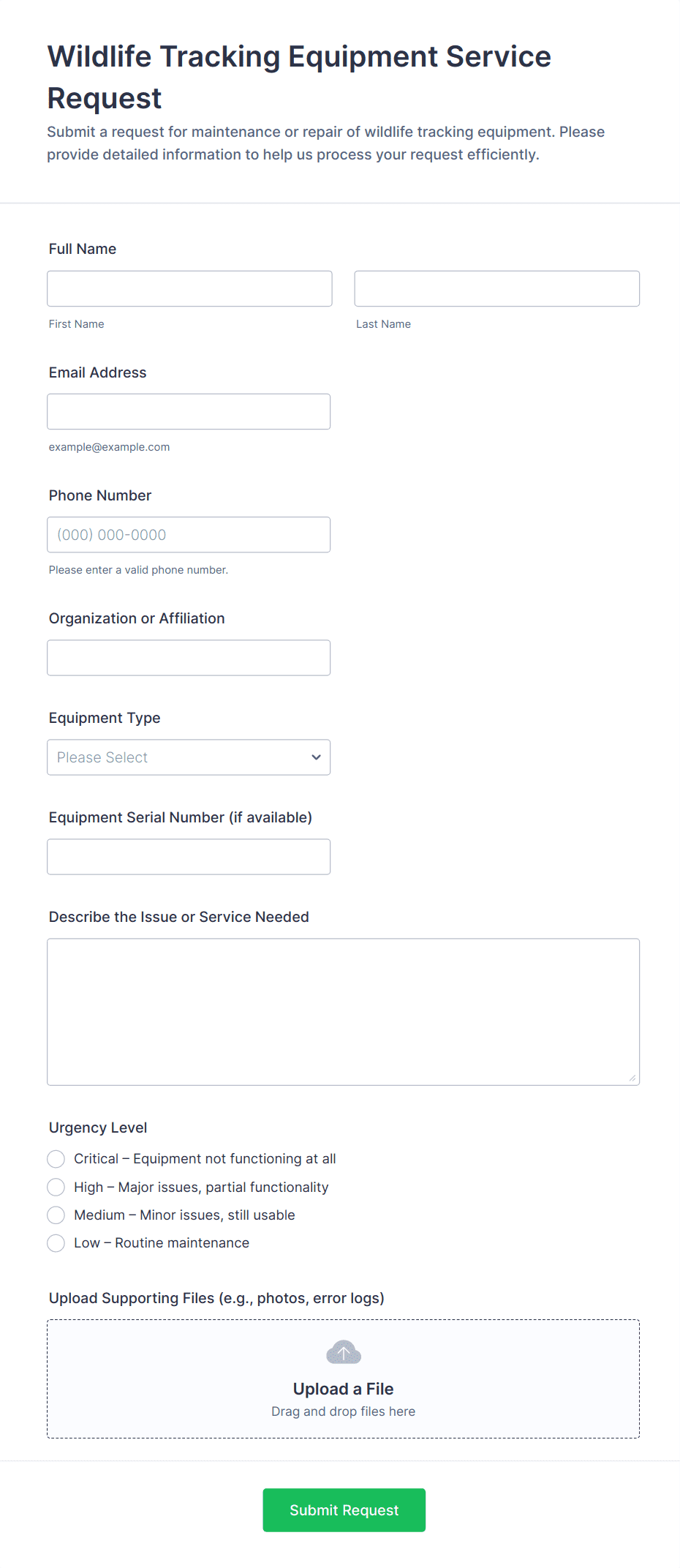680x1568 pixels.
Task: Focus the Phone Number field
Action: 188,535
